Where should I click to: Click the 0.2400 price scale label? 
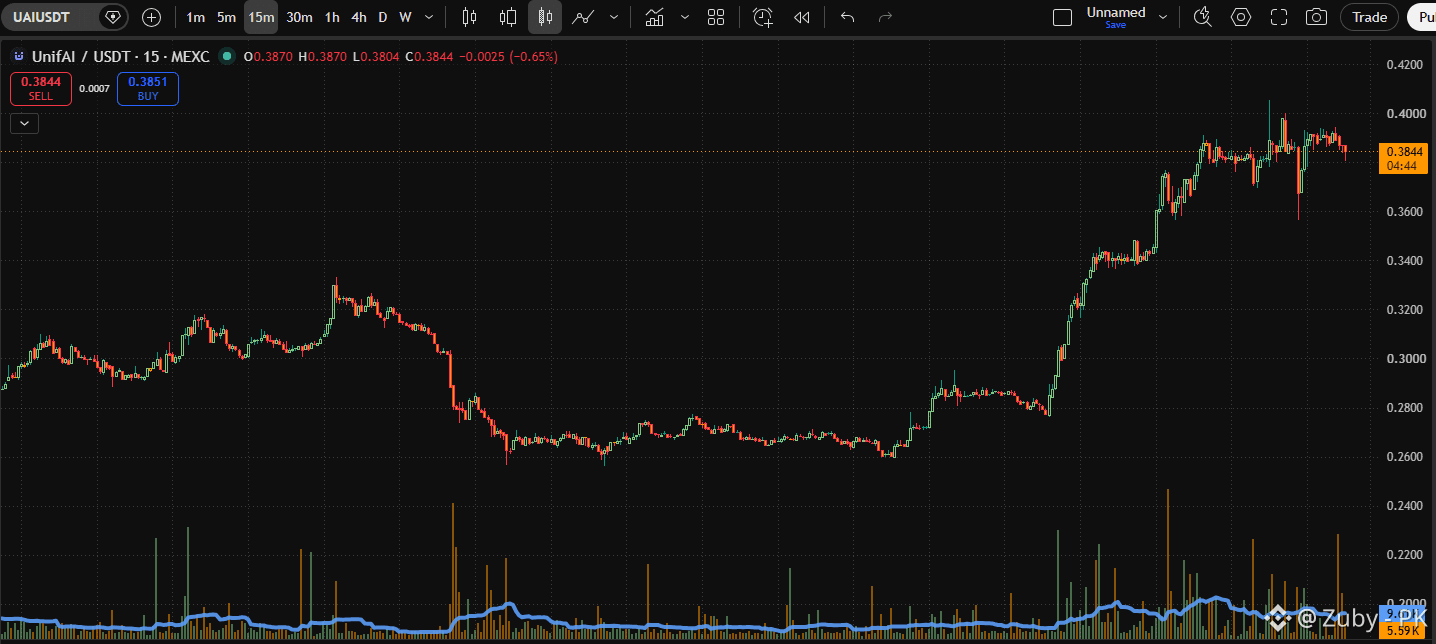tap(1404, 506)
